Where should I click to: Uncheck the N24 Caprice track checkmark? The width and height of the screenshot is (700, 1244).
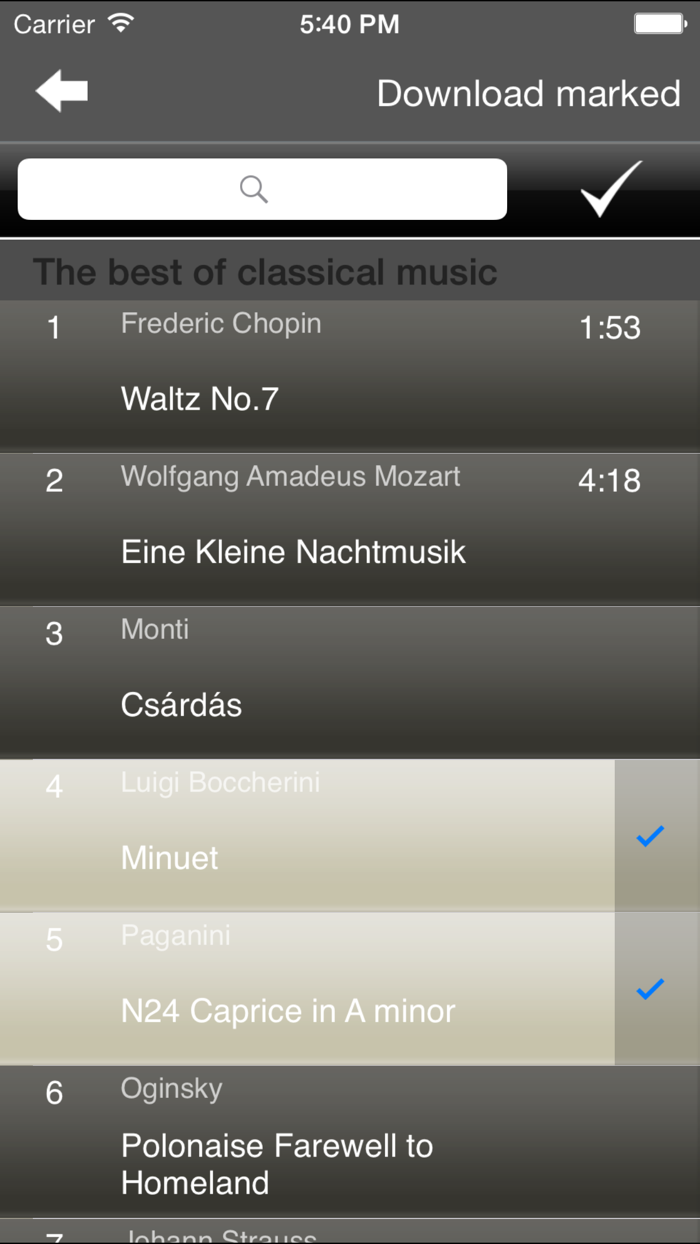(650, 989)
